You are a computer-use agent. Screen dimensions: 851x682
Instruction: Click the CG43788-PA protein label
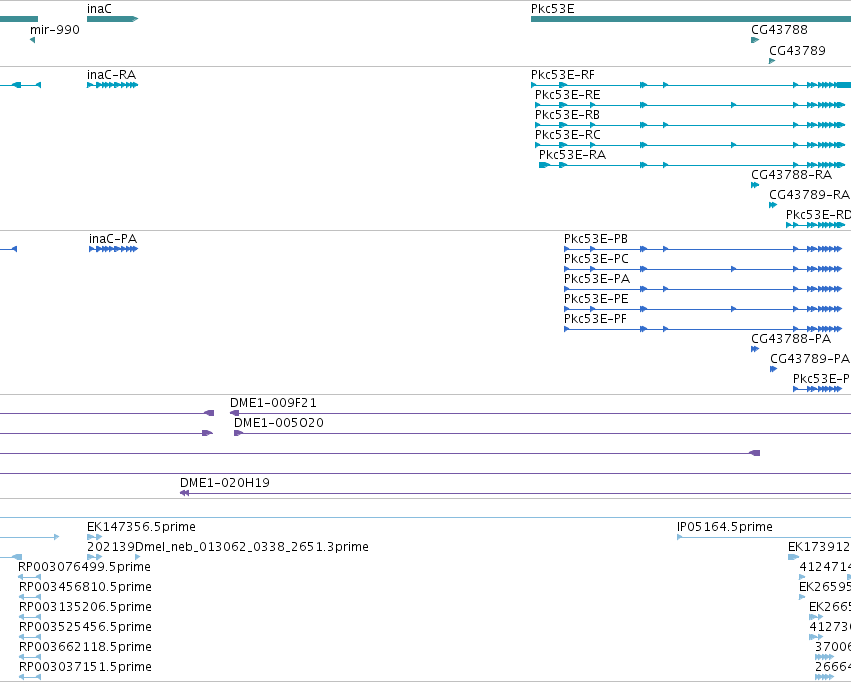tap(791, 339)
